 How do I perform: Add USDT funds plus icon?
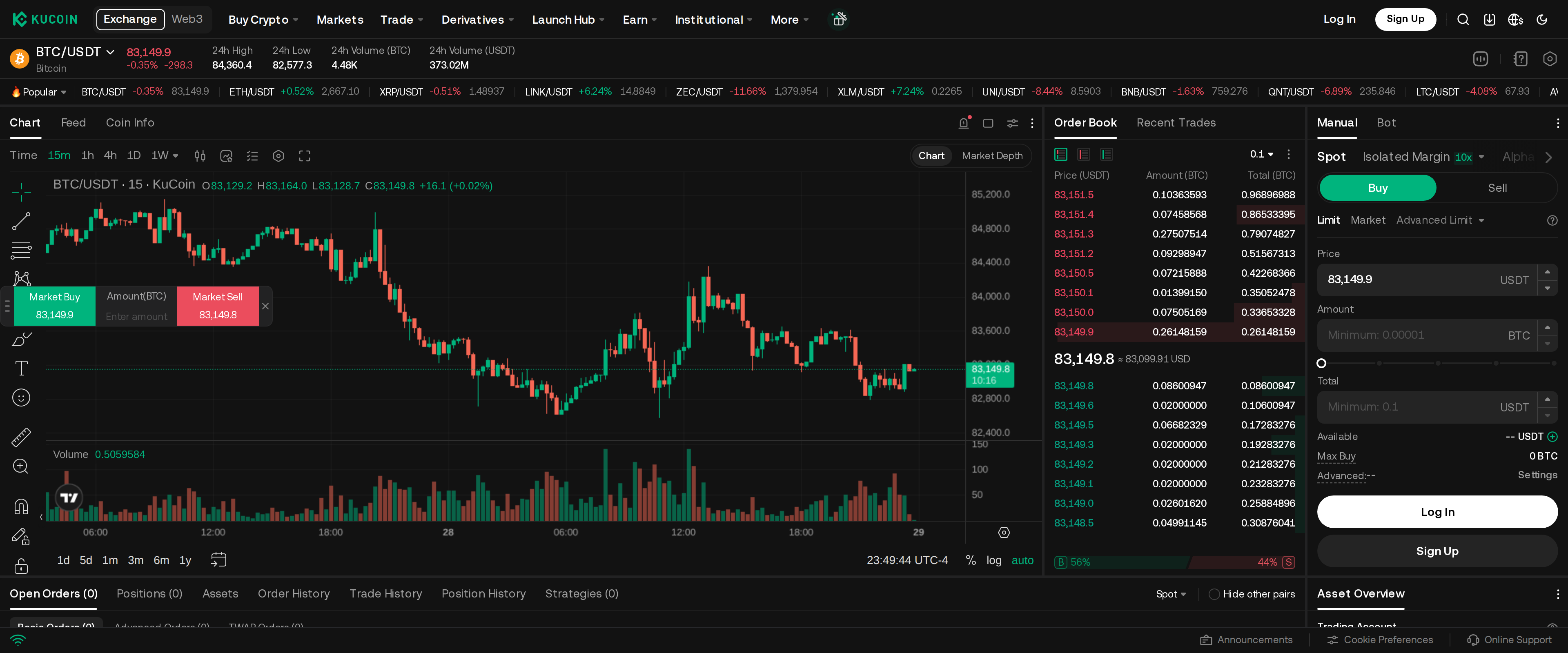point(1552,436)
